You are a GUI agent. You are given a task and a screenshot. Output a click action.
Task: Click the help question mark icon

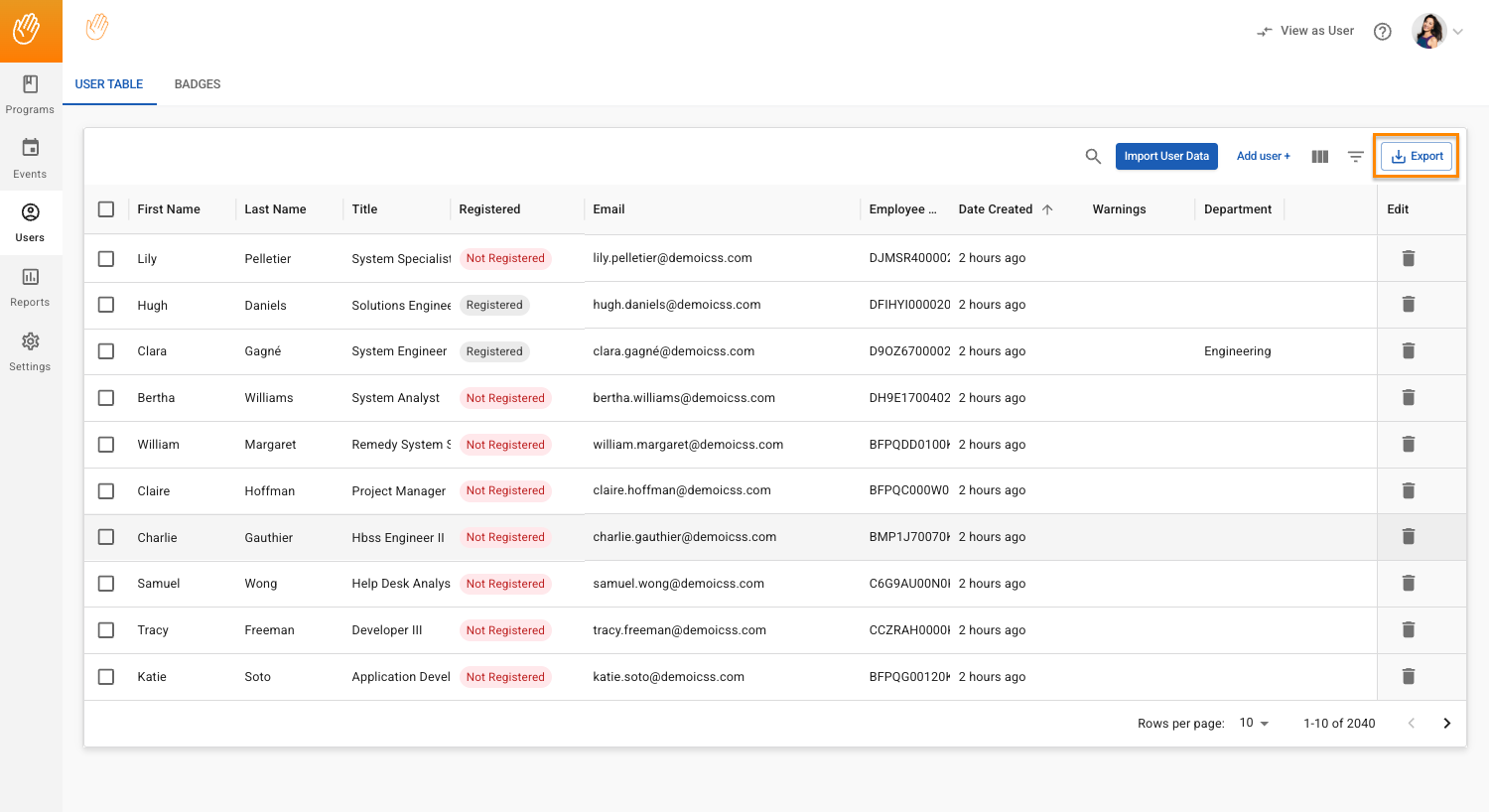point(1382,32)
